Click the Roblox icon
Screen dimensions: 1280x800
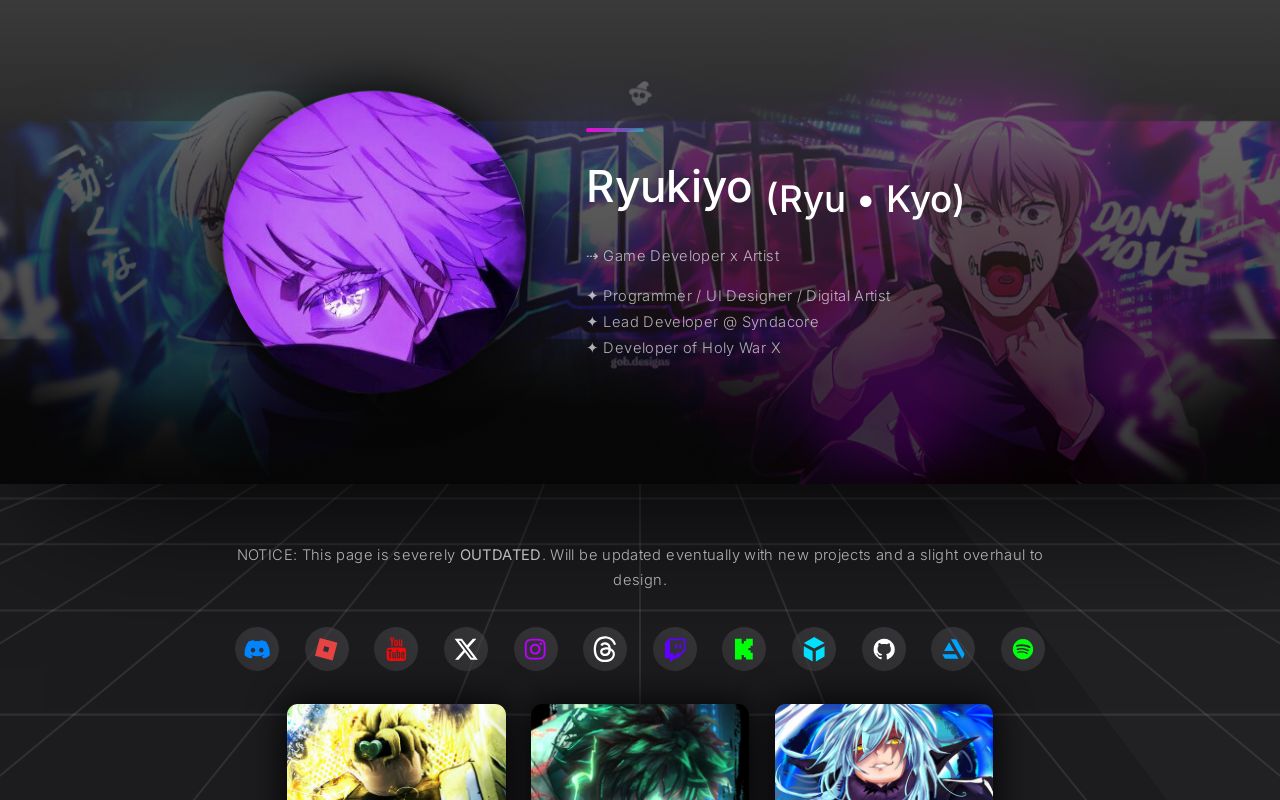[x=327, y=649]
